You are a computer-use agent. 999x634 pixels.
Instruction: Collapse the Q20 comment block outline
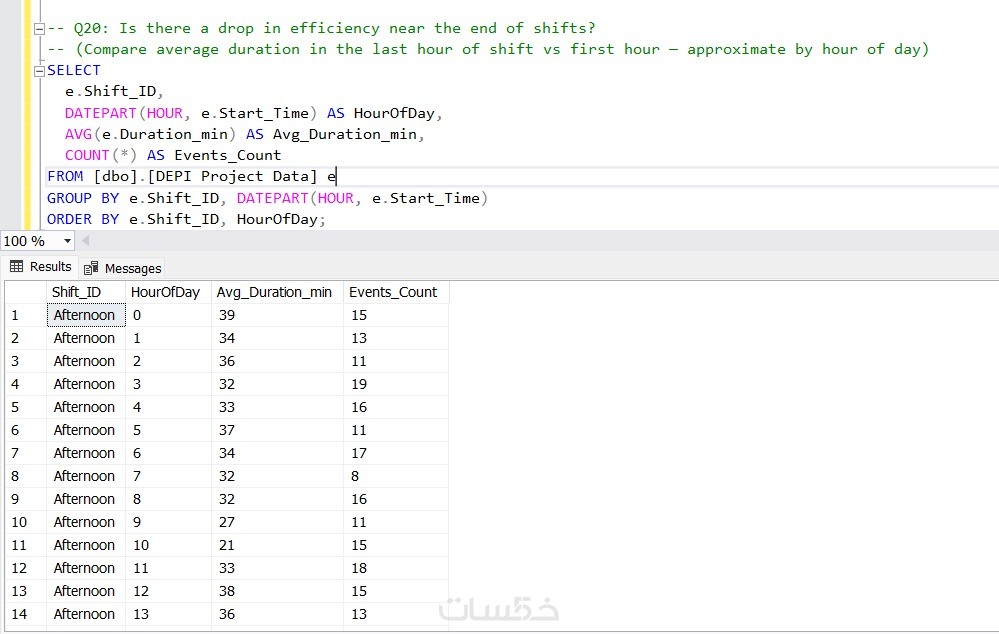38,28
